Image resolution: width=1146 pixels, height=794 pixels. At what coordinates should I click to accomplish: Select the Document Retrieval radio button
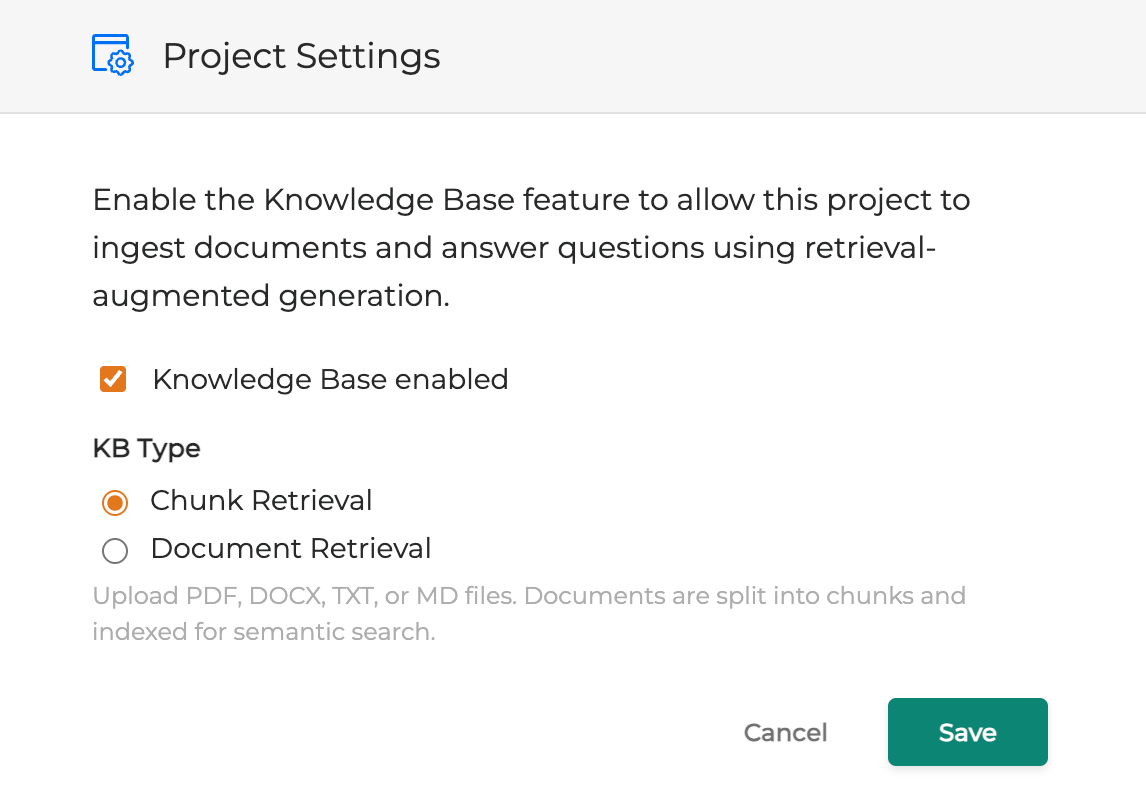pyautogui.click(x=115, y=550)
